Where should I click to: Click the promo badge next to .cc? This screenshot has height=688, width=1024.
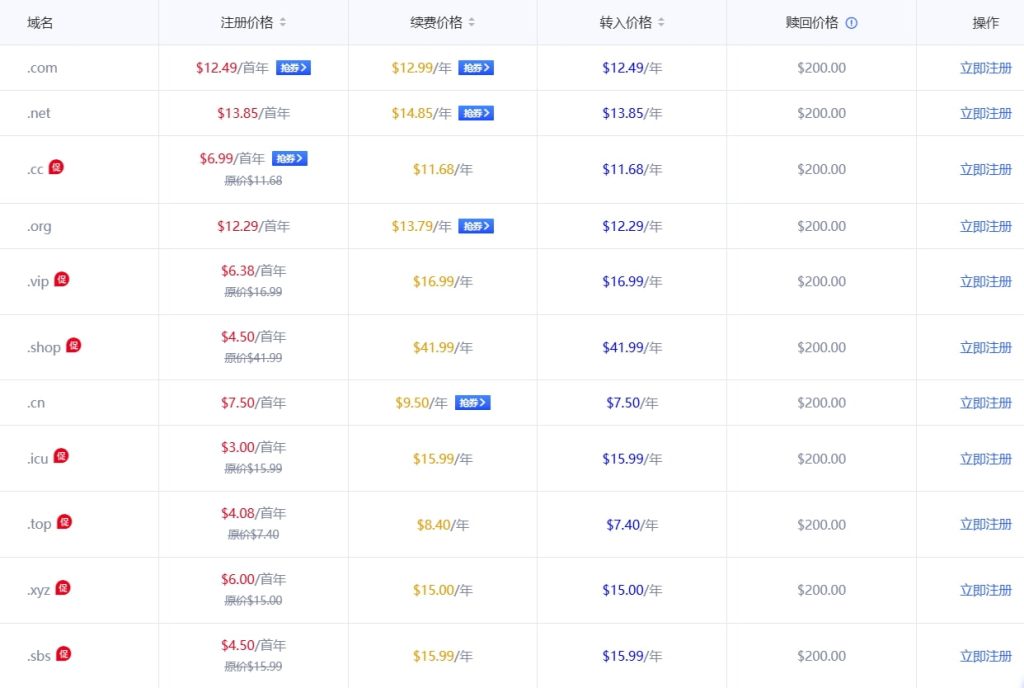pyautogui.click(x=56, y=167)
